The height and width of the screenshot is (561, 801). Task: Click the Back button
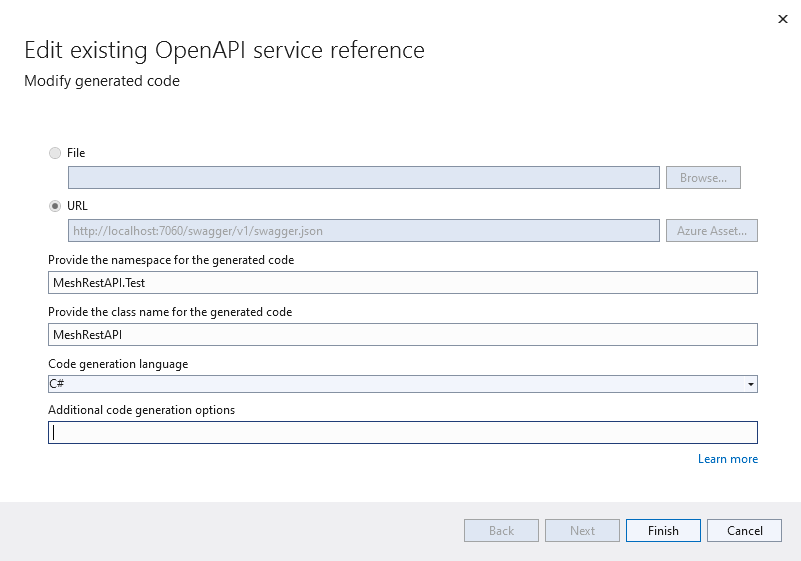[501, 530]
